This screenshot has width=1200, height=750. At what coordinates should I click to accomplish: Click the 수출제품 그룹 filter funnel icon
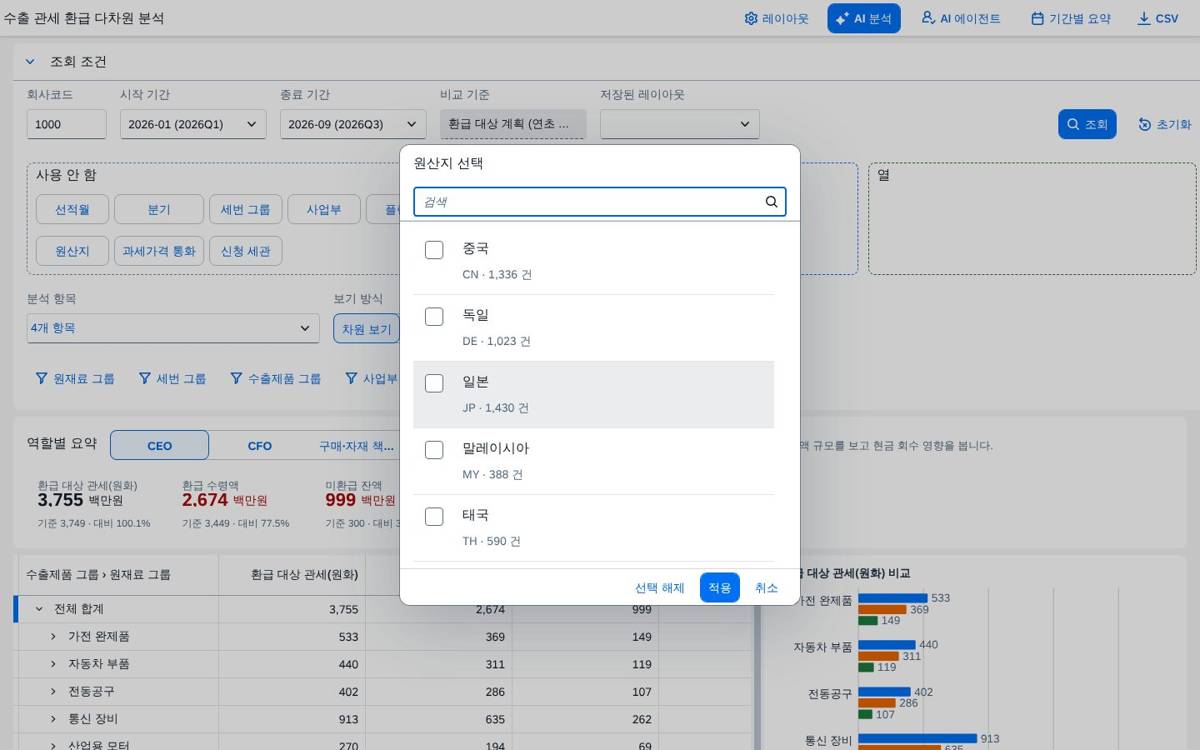[236, 378]
